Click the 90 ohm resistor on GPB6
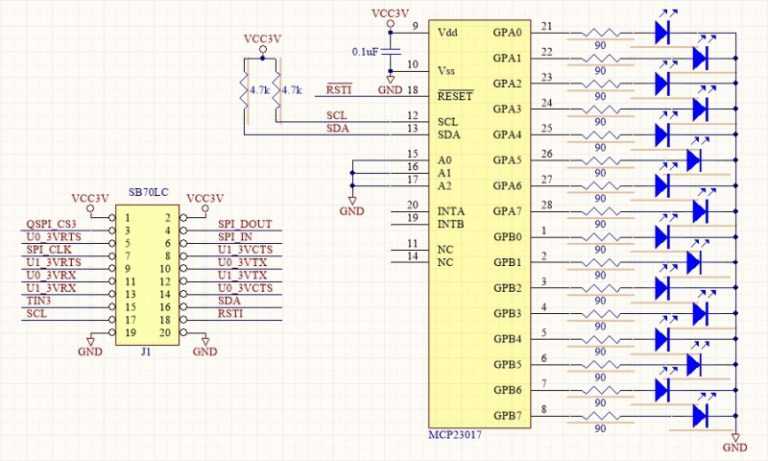 [x=600, y=390]
